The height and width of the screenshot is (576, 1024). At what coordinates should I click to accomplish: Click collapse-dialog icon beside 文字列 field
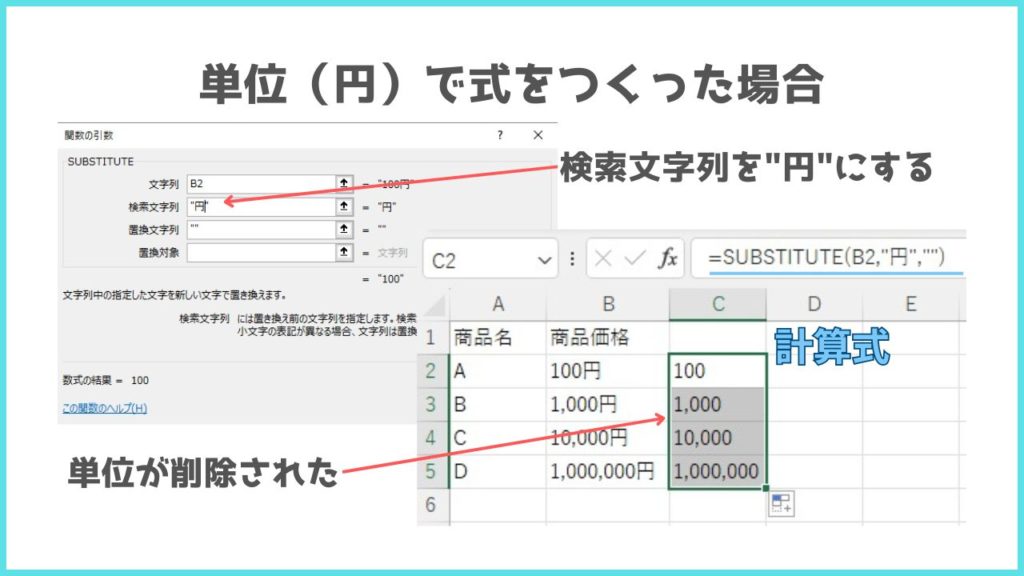click(345, 183)
